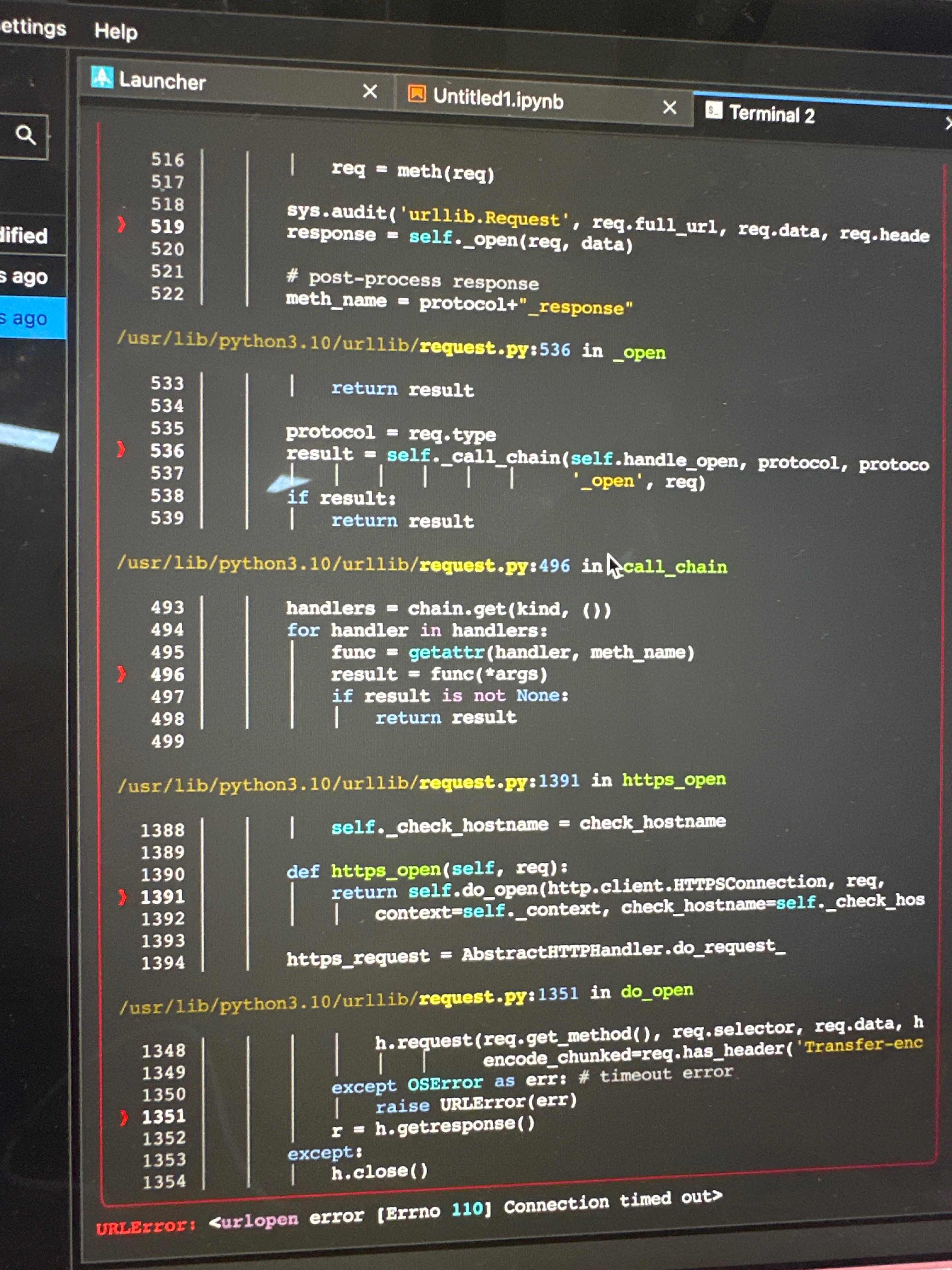
Task: Click the Launcher tab icon
Action: pos(102,77)
